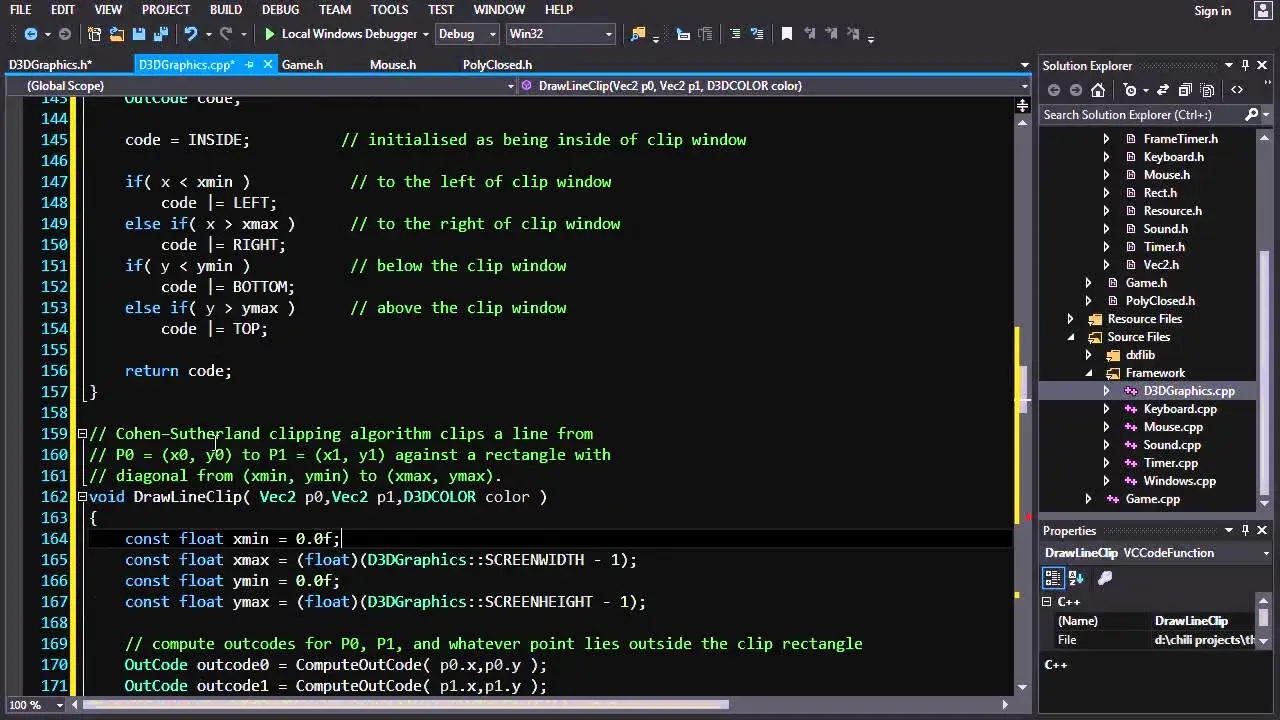Click Sync with Active Document icon
Viewport: 1280px width, 720px height.
pyautogui.click(x=1163, y=90)
